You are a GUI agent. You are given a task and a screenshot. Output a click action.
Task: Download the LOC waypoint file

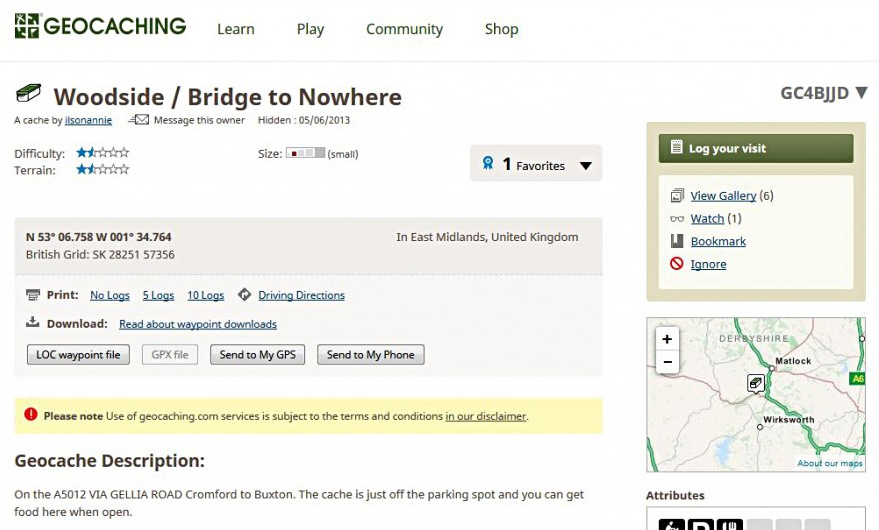pos(78,355)
